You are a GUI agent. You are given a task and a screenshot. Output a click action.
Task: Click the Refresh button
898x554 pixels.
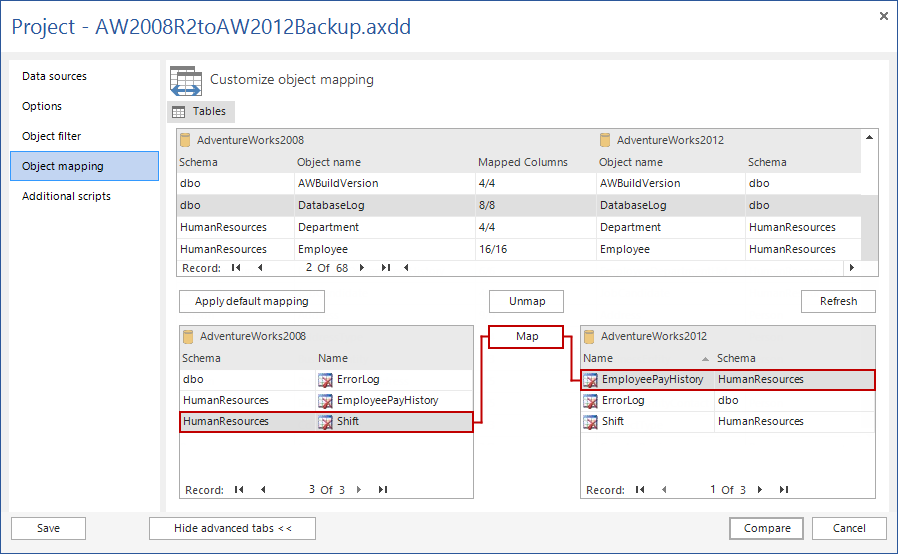[838, 301]
